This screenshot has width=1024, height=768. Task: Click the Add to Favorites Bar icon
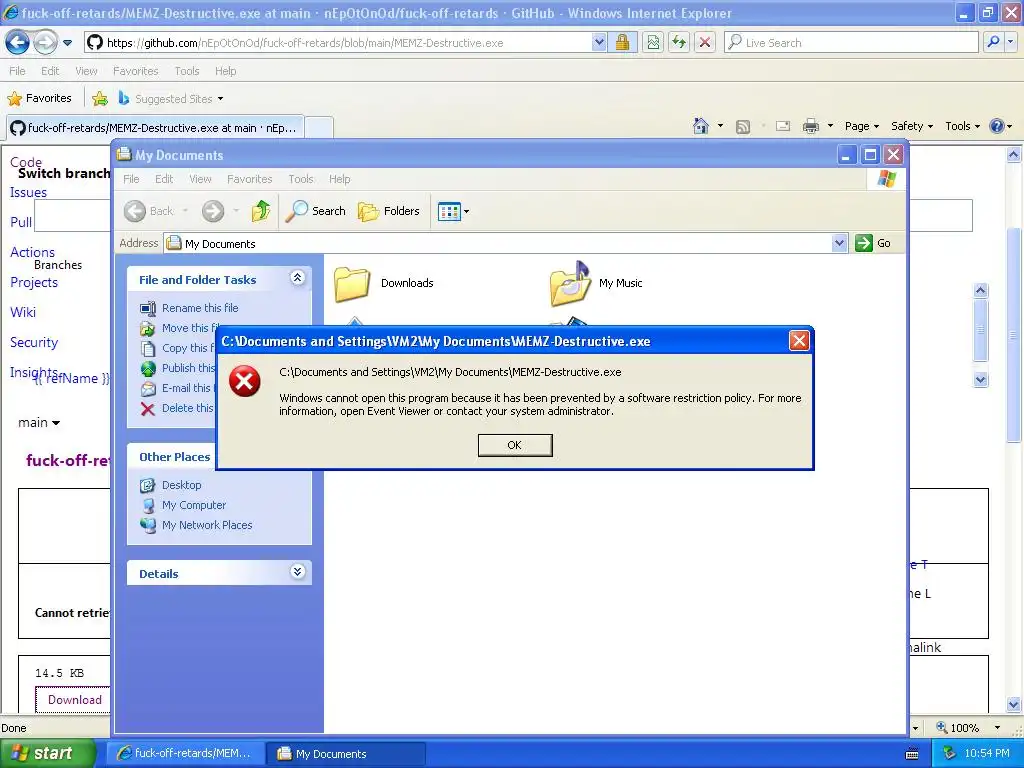[x=99, y=99]
